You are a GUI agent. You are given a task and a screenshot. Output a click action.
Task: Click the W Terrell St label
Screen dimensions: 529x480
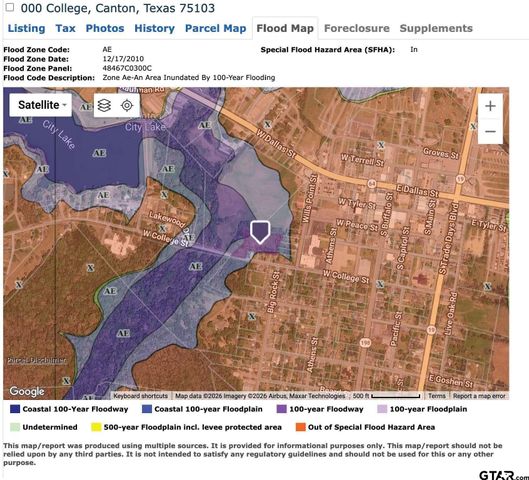[362, 160]
